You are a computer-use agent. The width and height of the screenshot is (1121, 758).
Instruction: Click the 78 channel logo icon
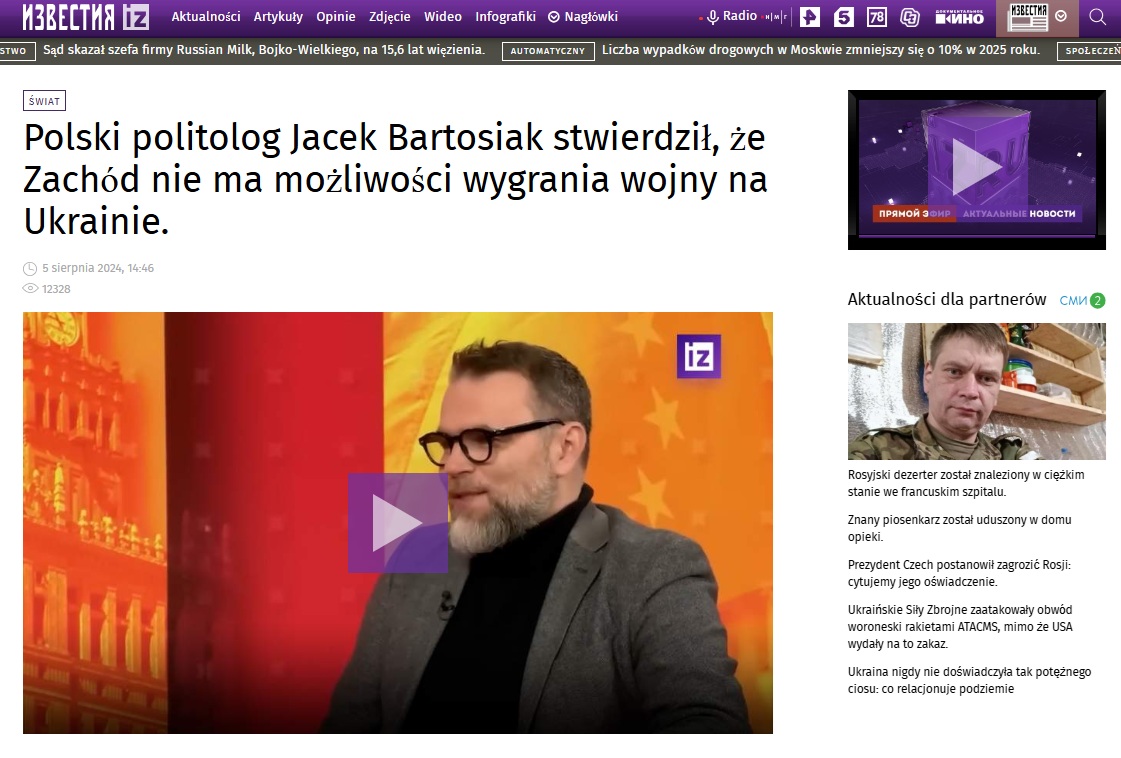coord(875,16)
